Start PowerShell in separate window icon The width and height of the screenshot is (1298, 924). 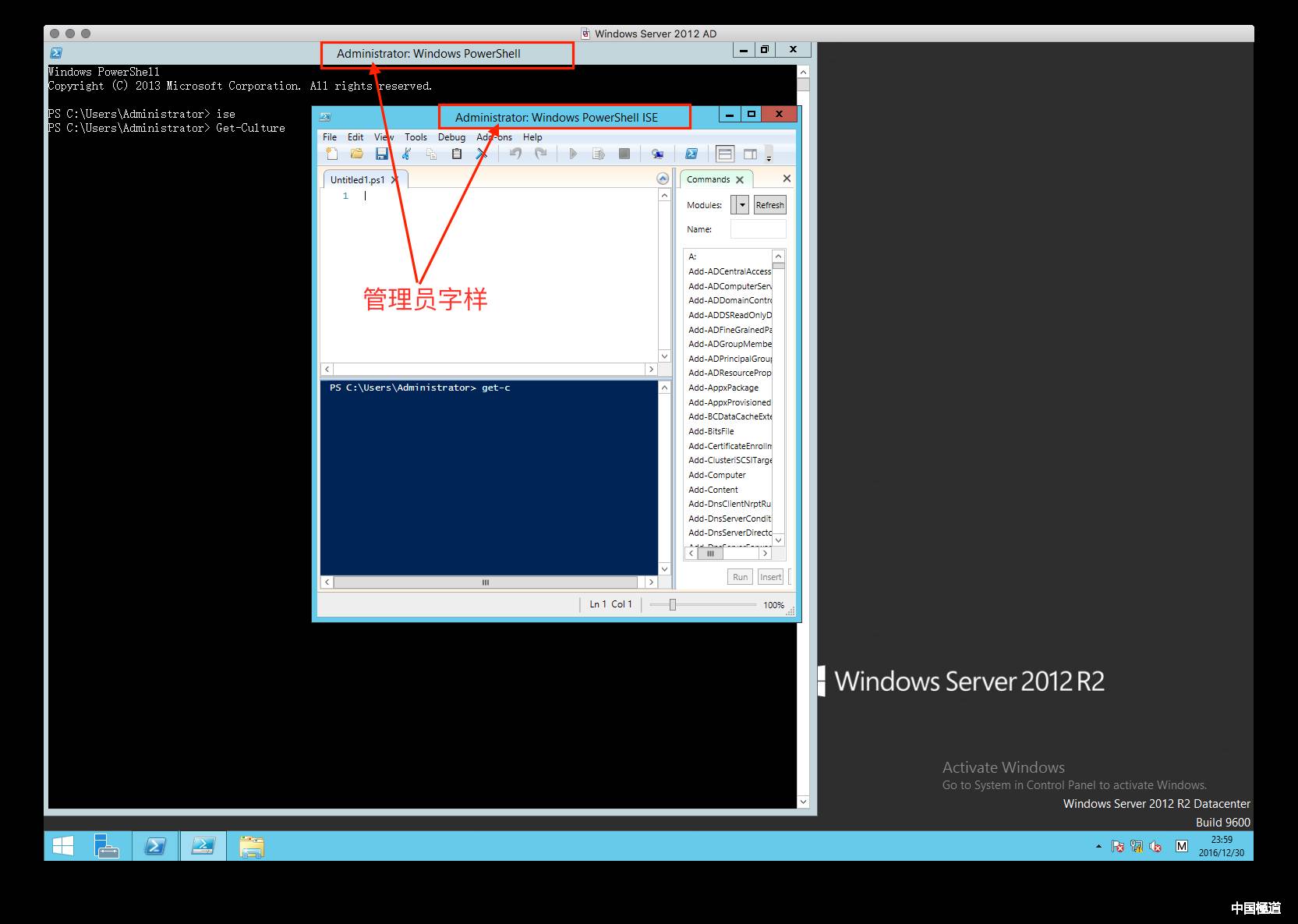(691, 154)
